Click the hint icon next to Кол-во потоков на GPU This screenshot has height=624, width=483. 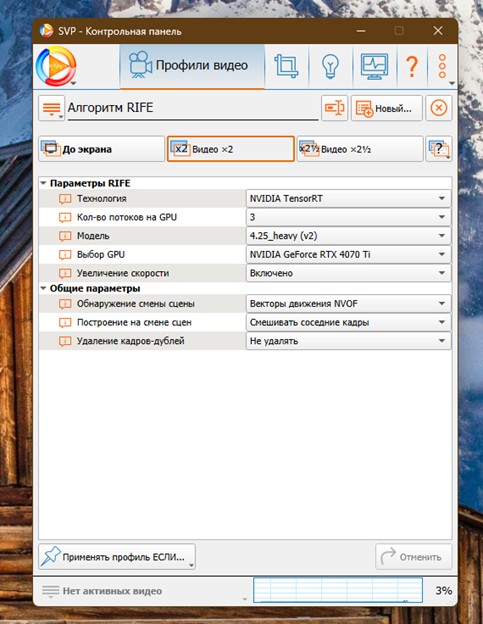pyautogui.click(x=65, y=217)
